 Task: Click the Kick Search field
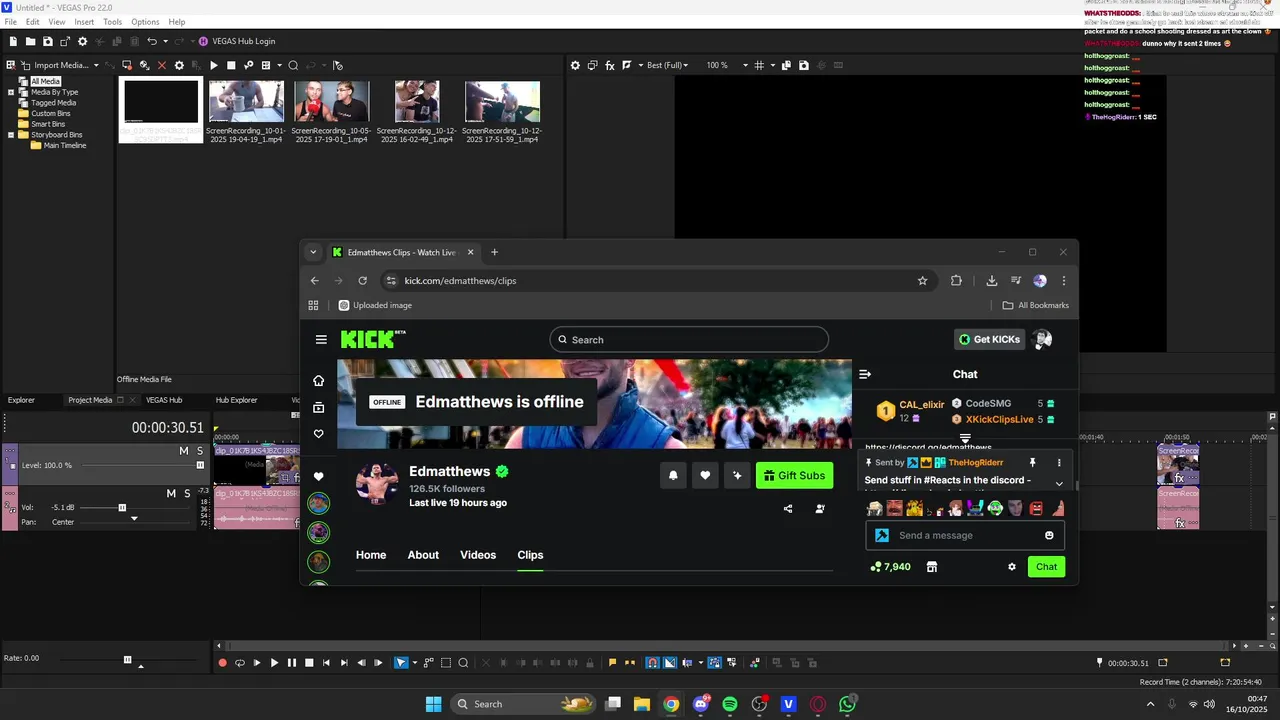(x=689, y=340)
